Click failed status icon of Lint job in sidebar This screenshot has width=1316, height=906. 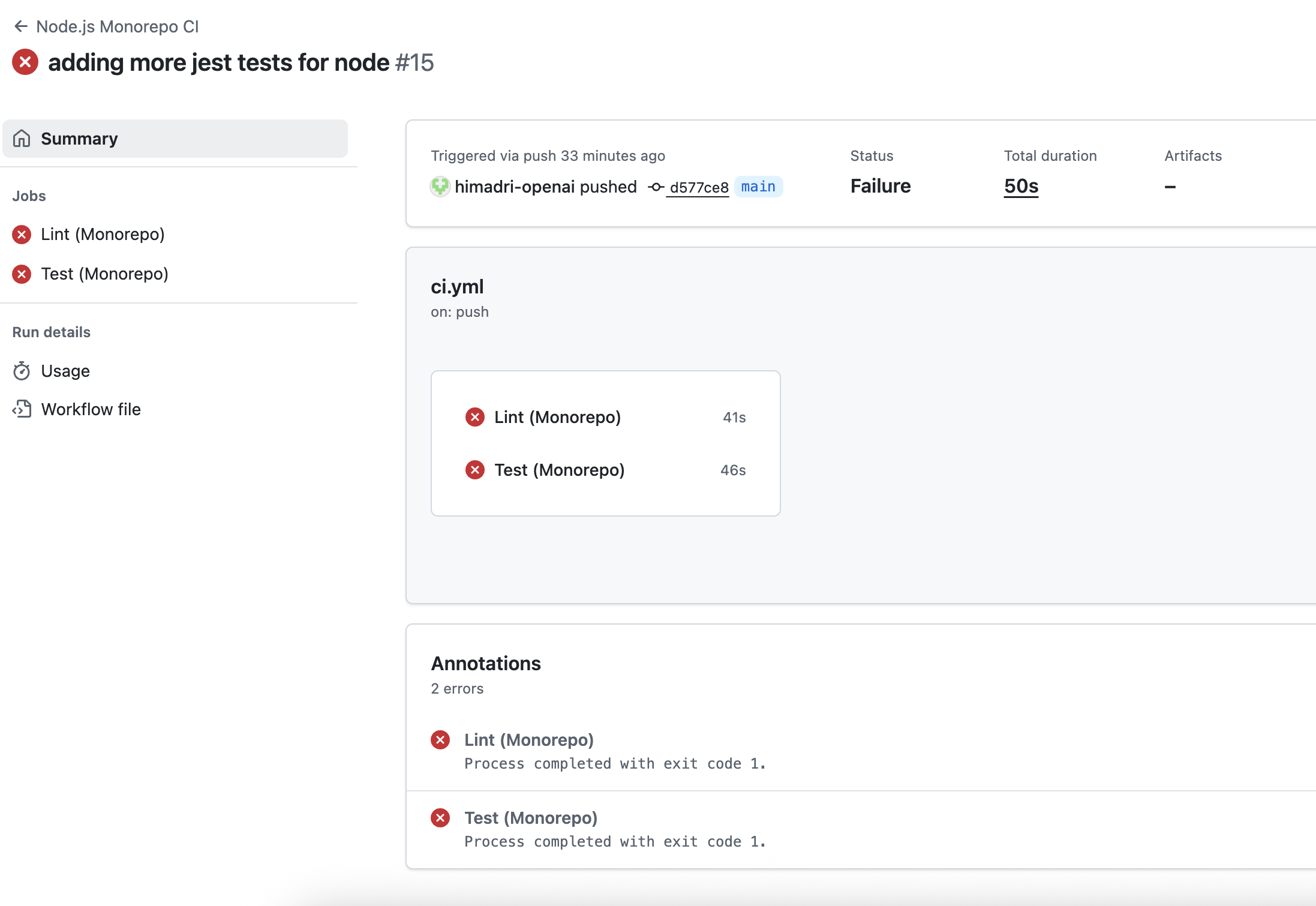point(22,235)
